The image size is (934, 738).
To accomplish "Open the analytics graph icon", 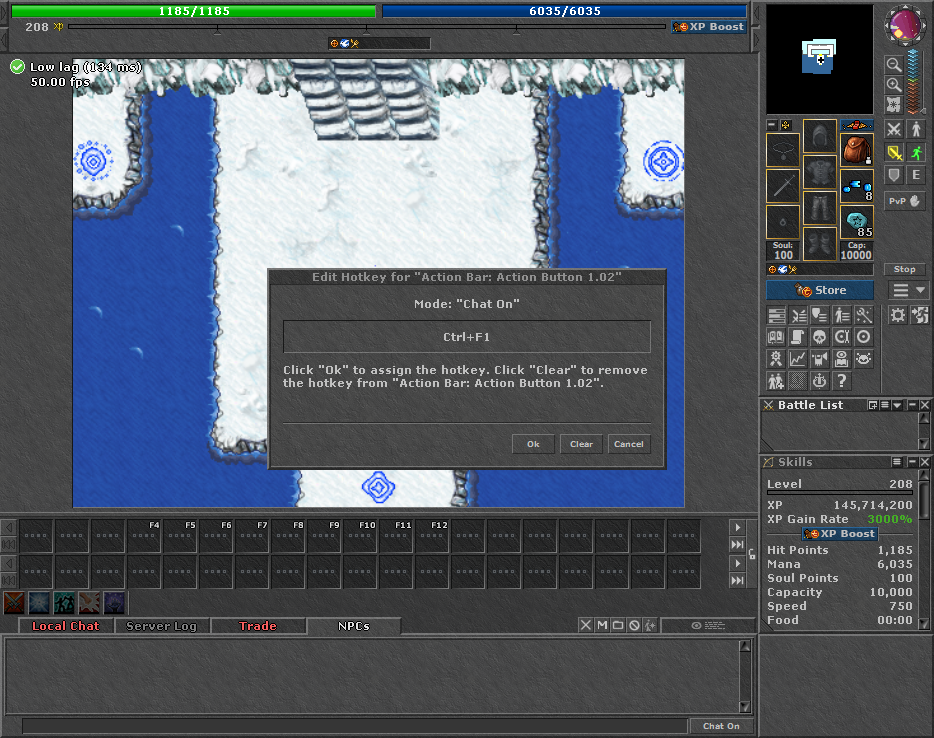I will [x=798, y=359].
